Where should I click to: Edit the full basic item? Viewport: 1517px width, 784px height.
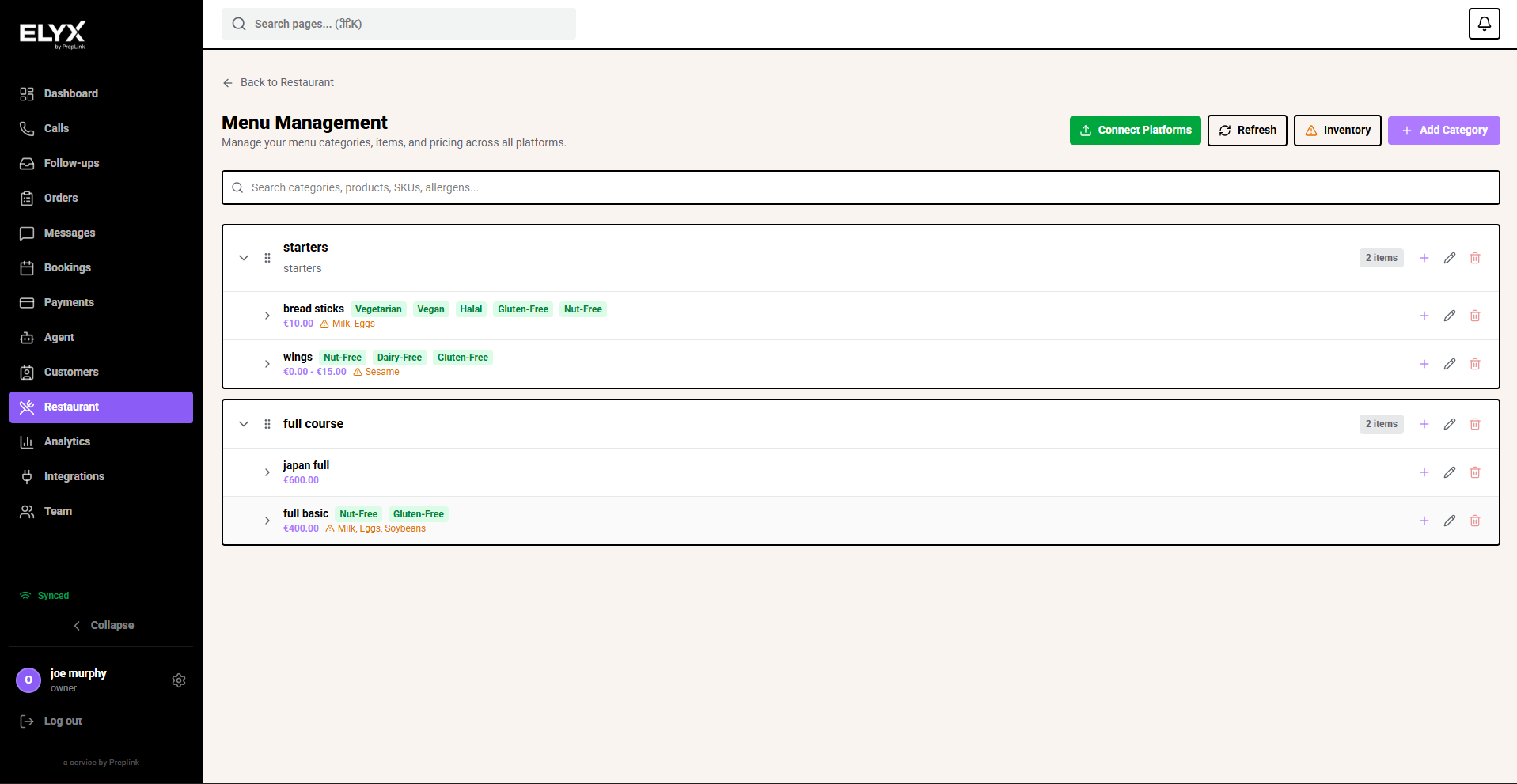tap(1449, 521)
